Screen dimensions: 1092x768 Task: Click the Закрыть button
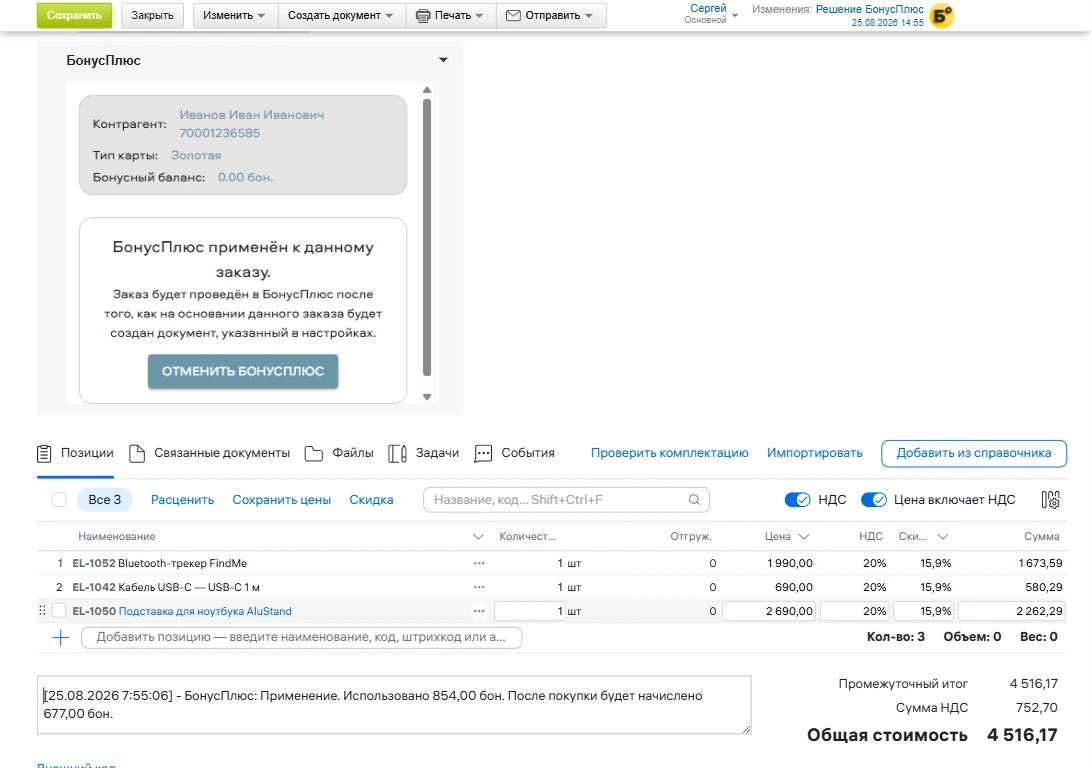153,15
